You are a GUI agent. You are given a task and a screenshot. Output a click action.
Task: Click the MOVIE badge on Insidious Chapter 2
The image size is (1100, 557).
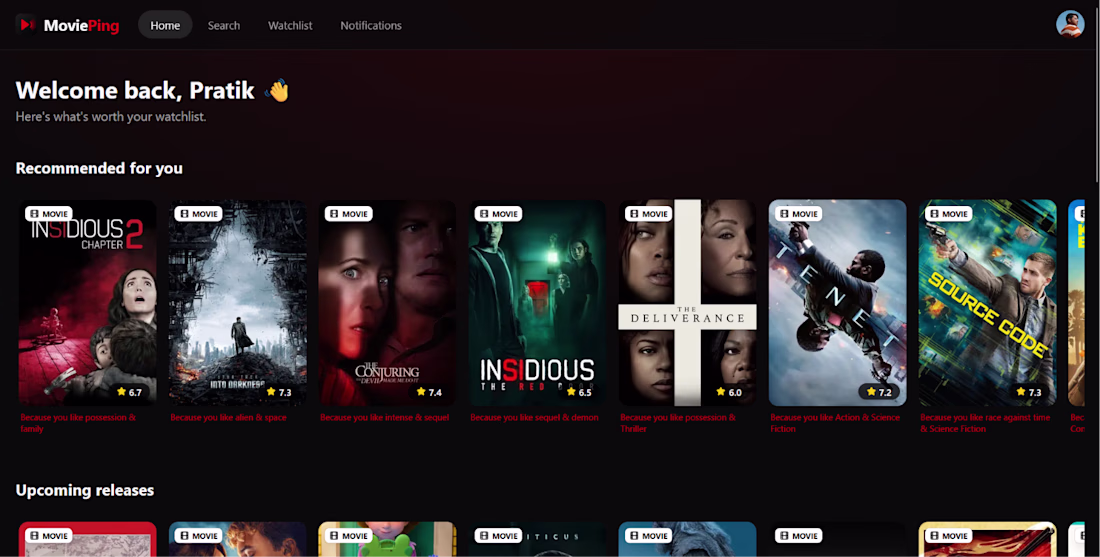click(49, 214)
